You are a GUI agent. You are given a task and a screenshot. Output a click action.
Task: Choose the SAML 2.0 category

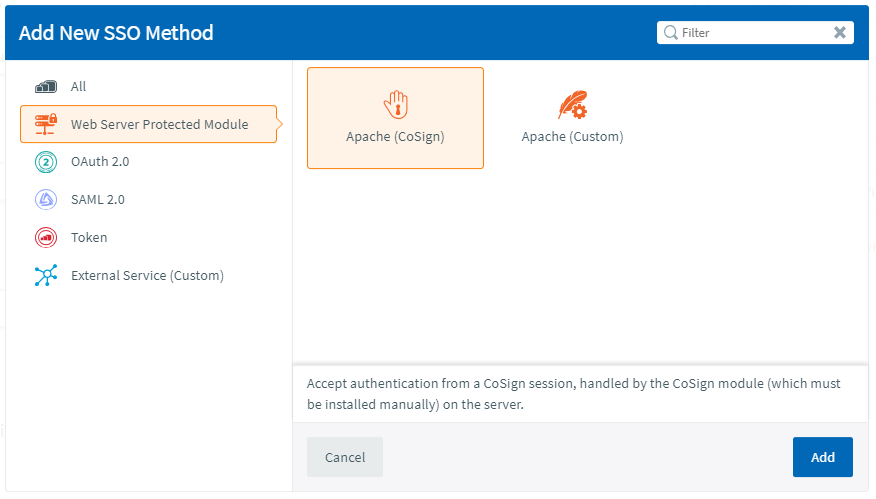click(x=98, y=200)
